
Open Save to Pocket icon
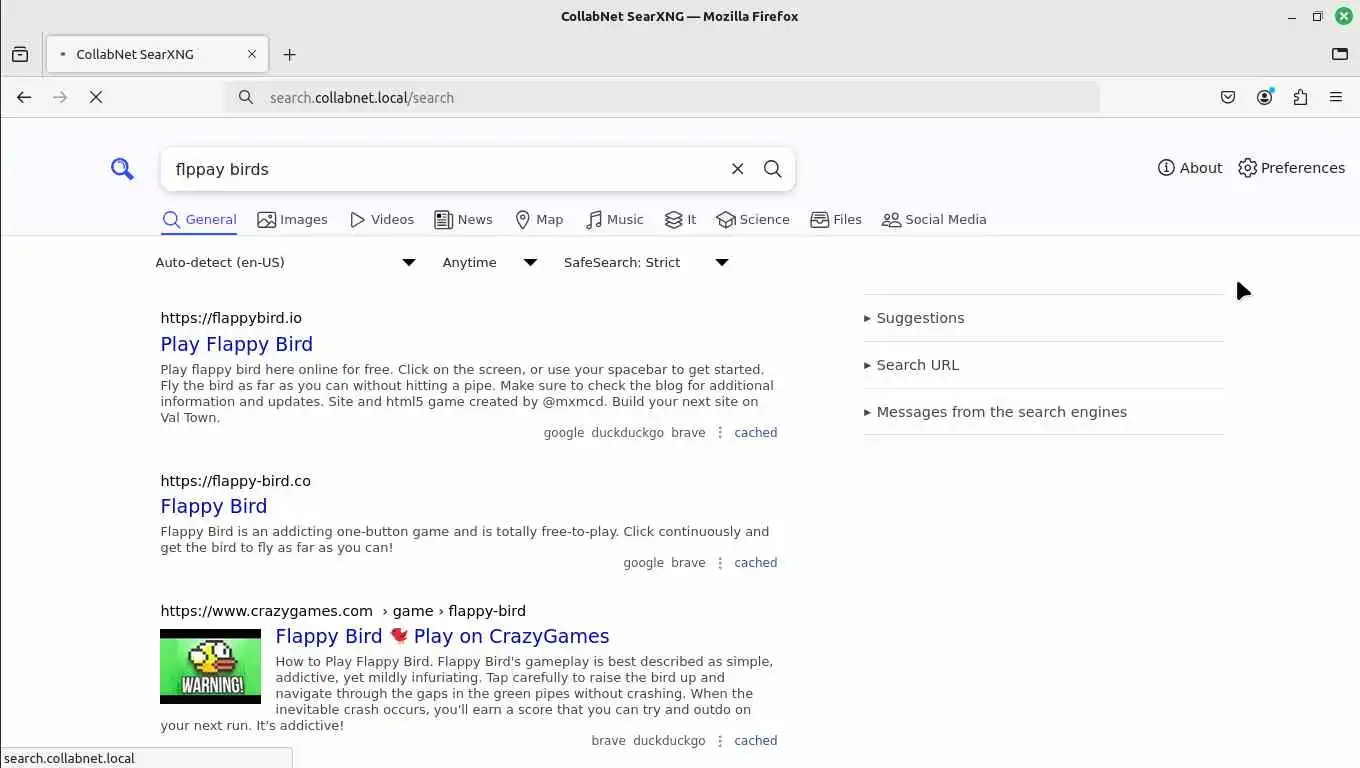pyautogui.click(x=1228, y=97)
